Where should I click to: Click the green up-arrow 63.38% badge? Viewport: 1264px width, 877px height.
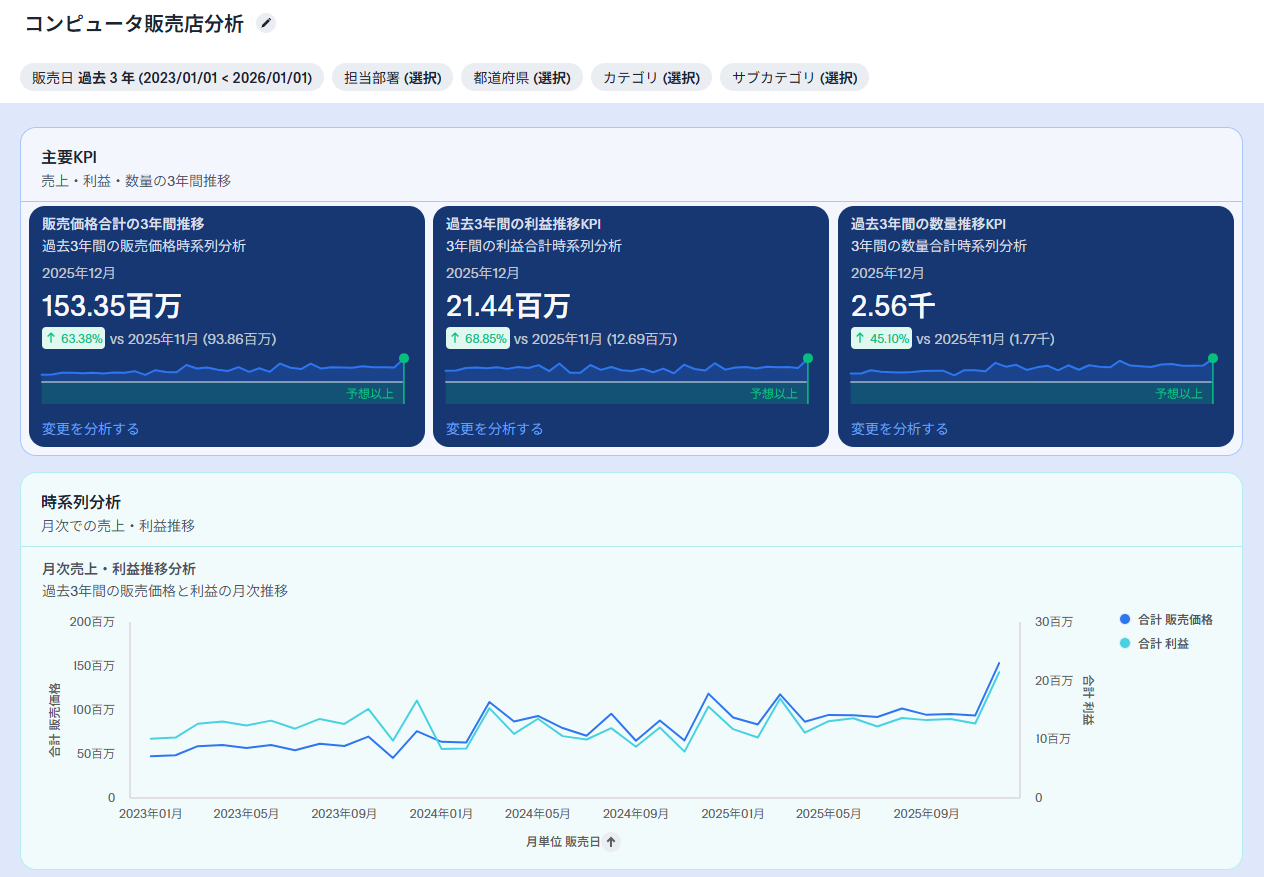click(73, 339)
